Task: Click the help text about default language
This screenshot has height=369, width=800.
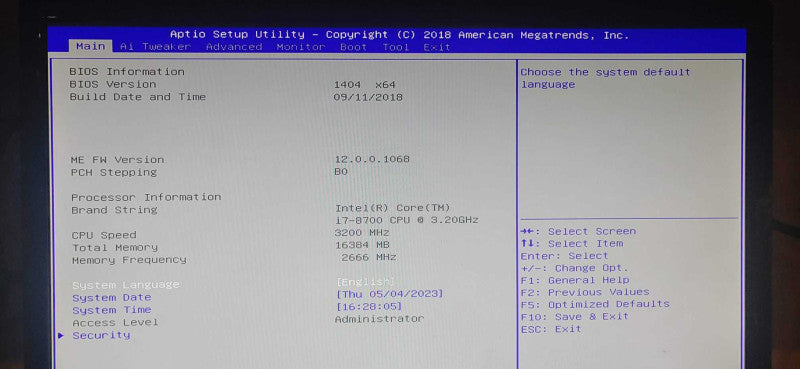Action: tap(606, 78)
